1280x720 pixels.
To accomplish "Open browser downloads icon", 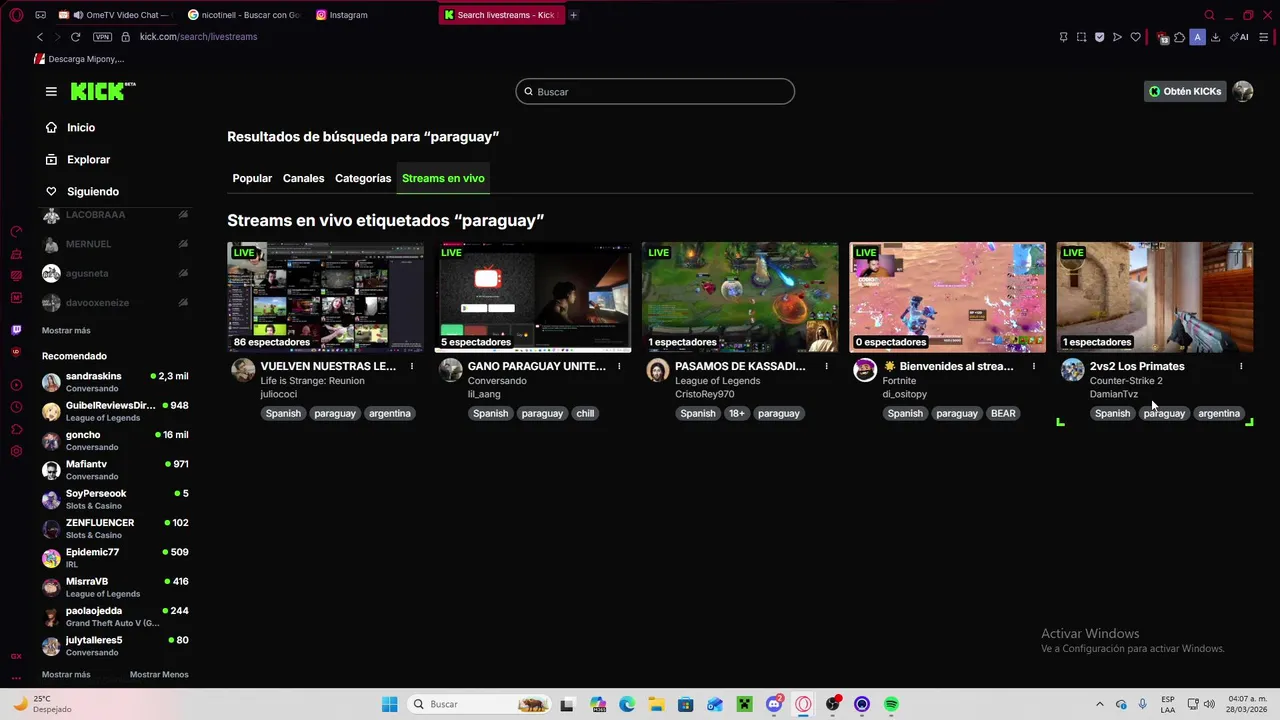I will [1215, 37].
